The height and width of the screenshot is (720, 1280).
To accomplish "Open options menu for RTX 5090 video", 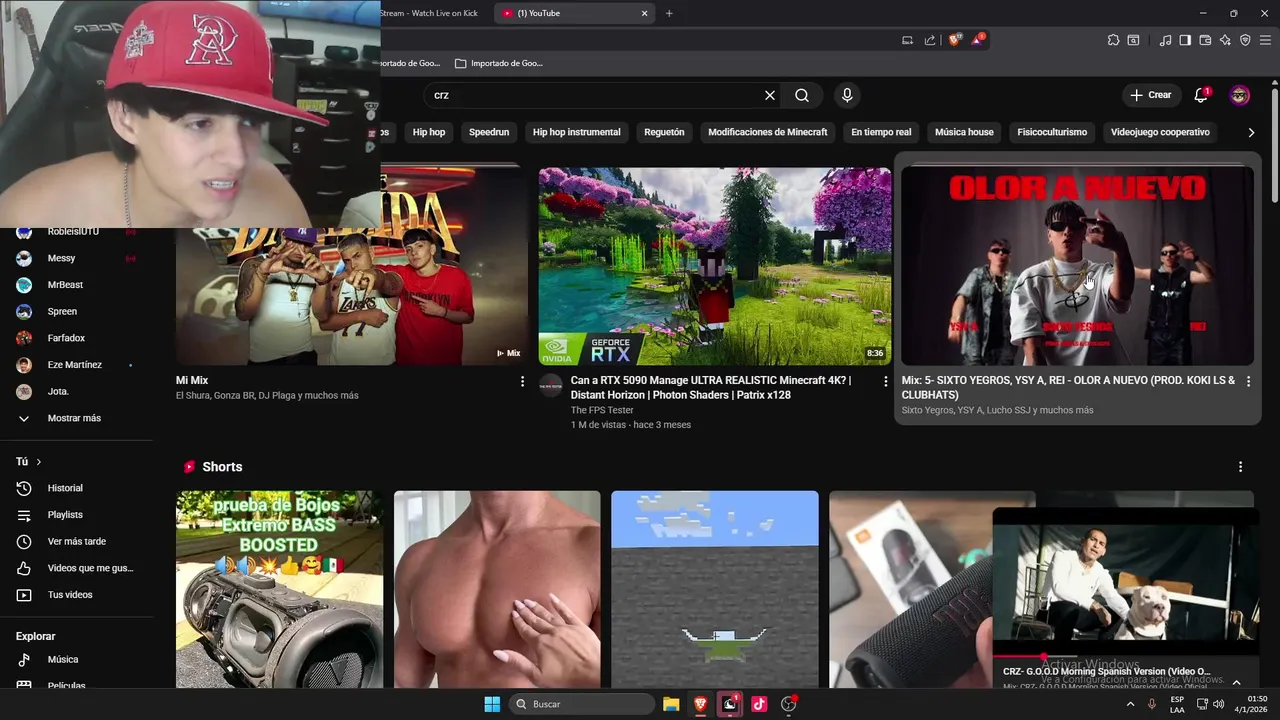I will pos(885,381).
